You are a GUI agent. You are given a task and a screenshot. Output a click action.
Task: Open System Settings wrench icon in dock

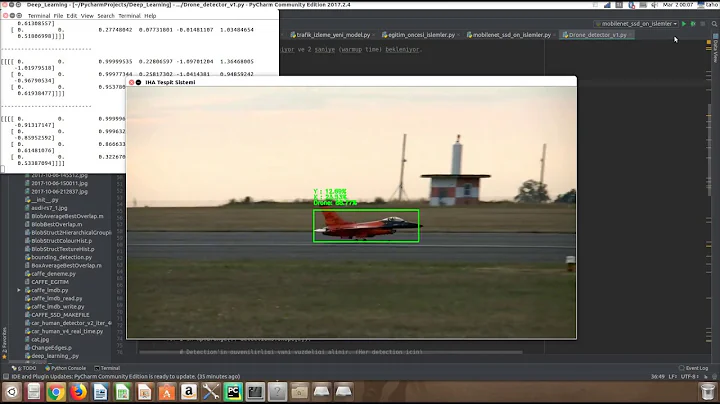211,392
